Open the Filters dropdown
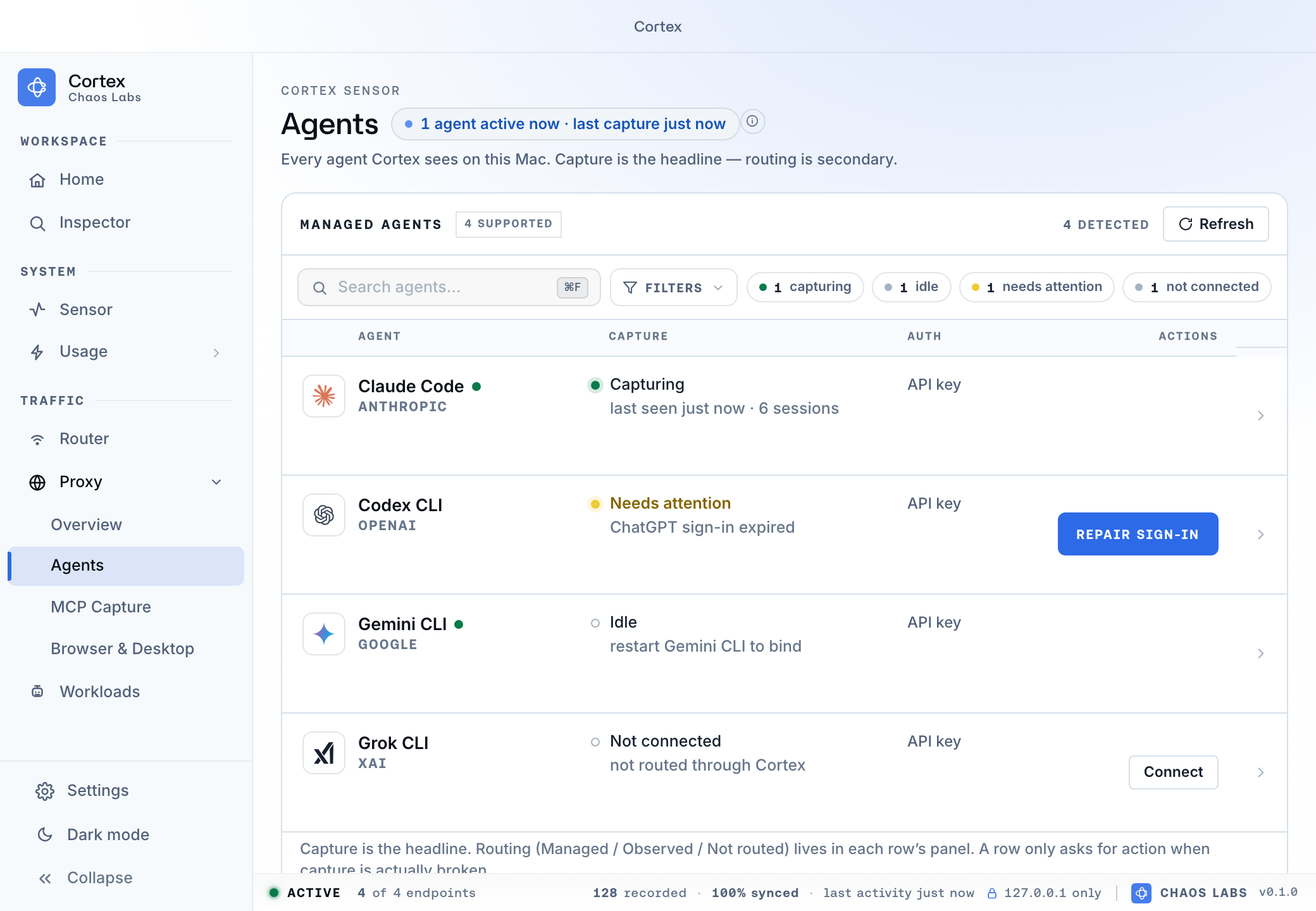 click(x=674, y=287)
